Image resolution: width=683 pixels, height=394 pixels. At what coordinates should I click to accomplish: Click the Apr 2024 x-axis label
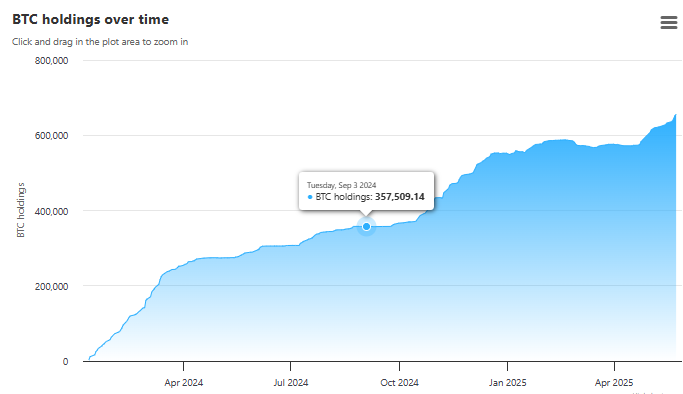[183, 383]
